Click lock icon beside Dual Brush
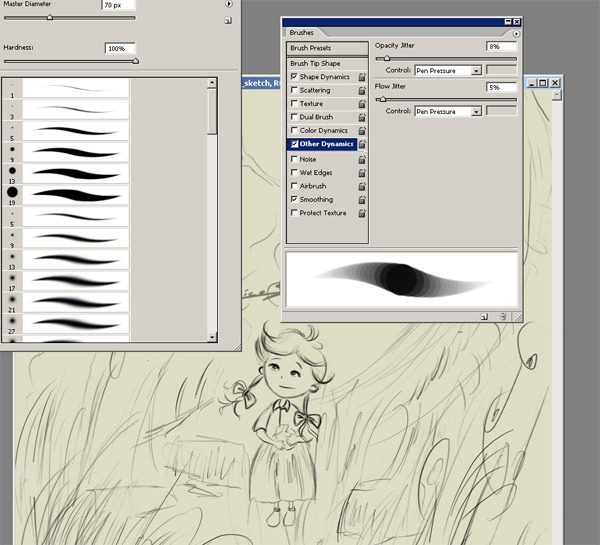Viewport: 600px width, 545px height. [362, 117]
